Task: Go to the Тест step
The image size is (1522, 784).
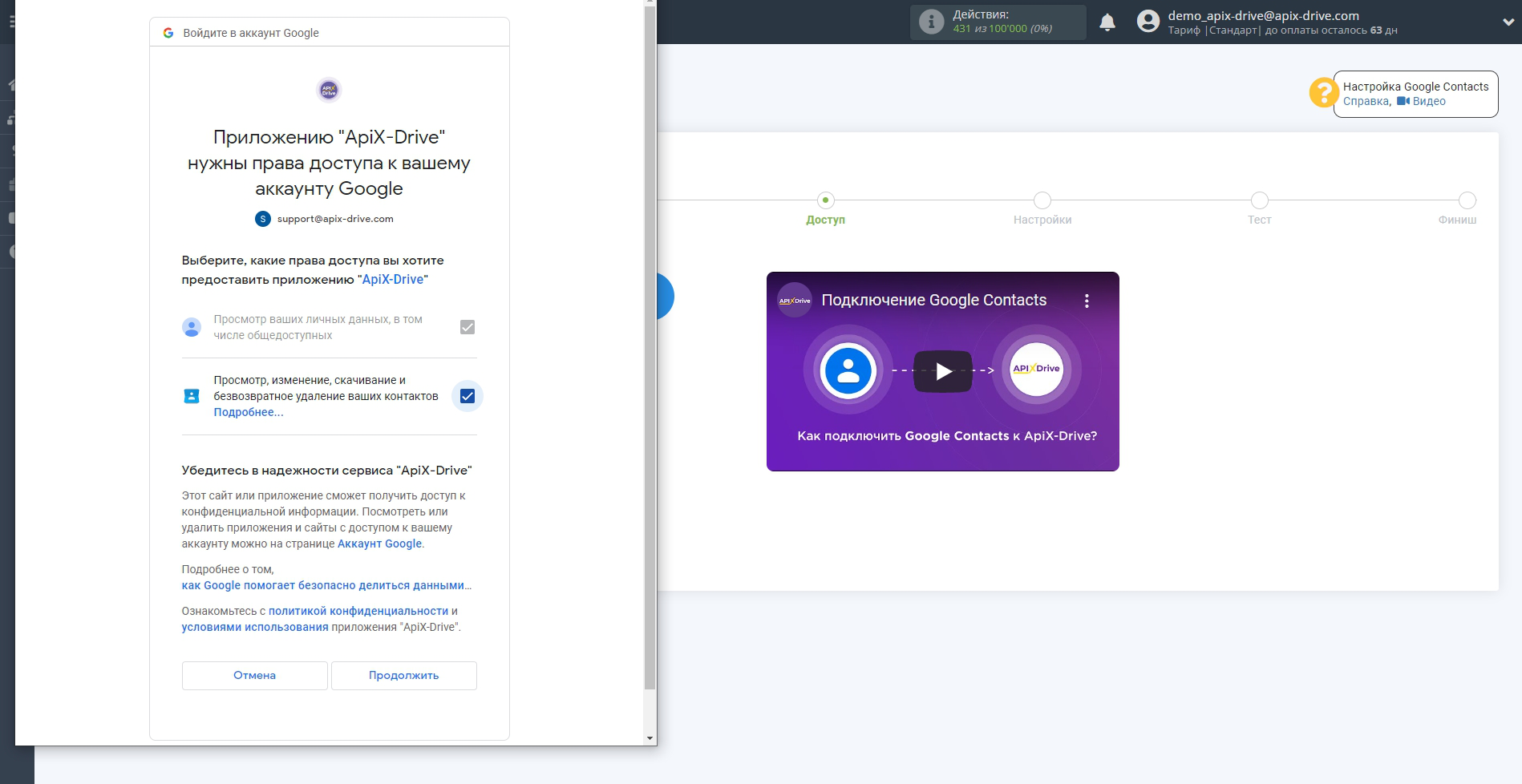Action: 1260,208
